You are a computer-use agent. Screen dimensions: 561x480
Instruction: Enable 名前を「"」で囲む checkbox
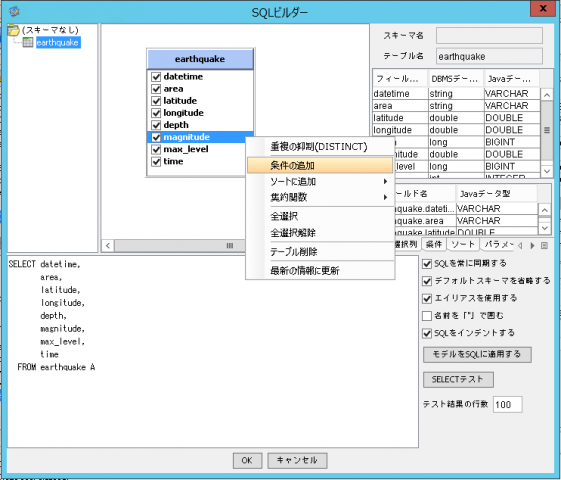click(427, 316)
